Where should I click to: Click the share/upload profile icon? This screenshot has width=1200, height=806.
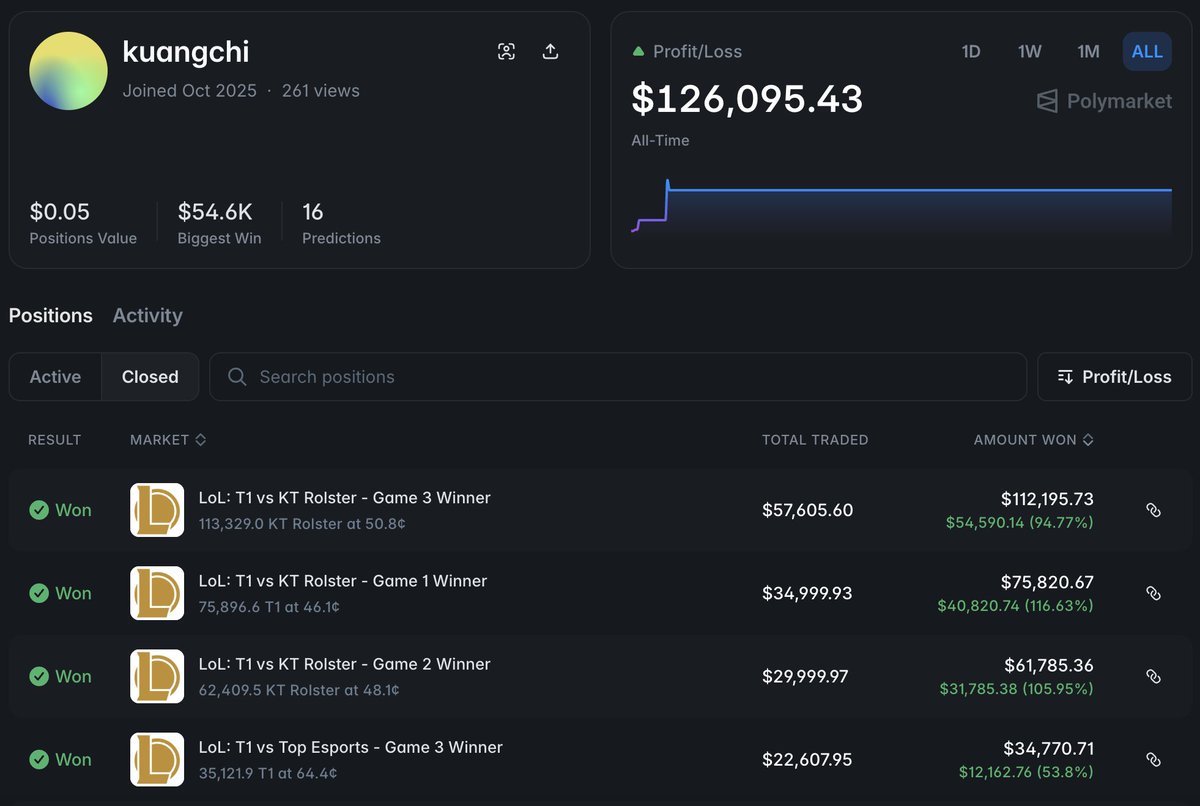point(550,52)
